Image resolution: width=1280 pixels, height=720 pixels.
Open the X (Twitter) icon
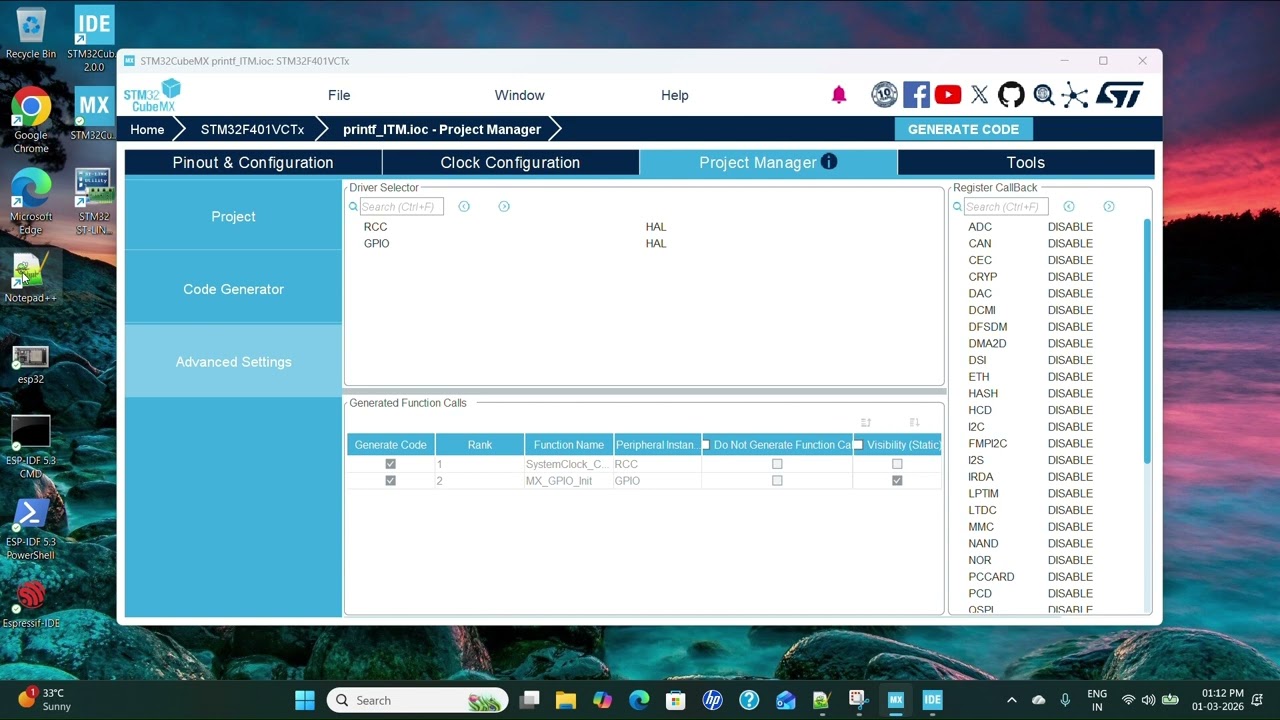pos(979,95)
